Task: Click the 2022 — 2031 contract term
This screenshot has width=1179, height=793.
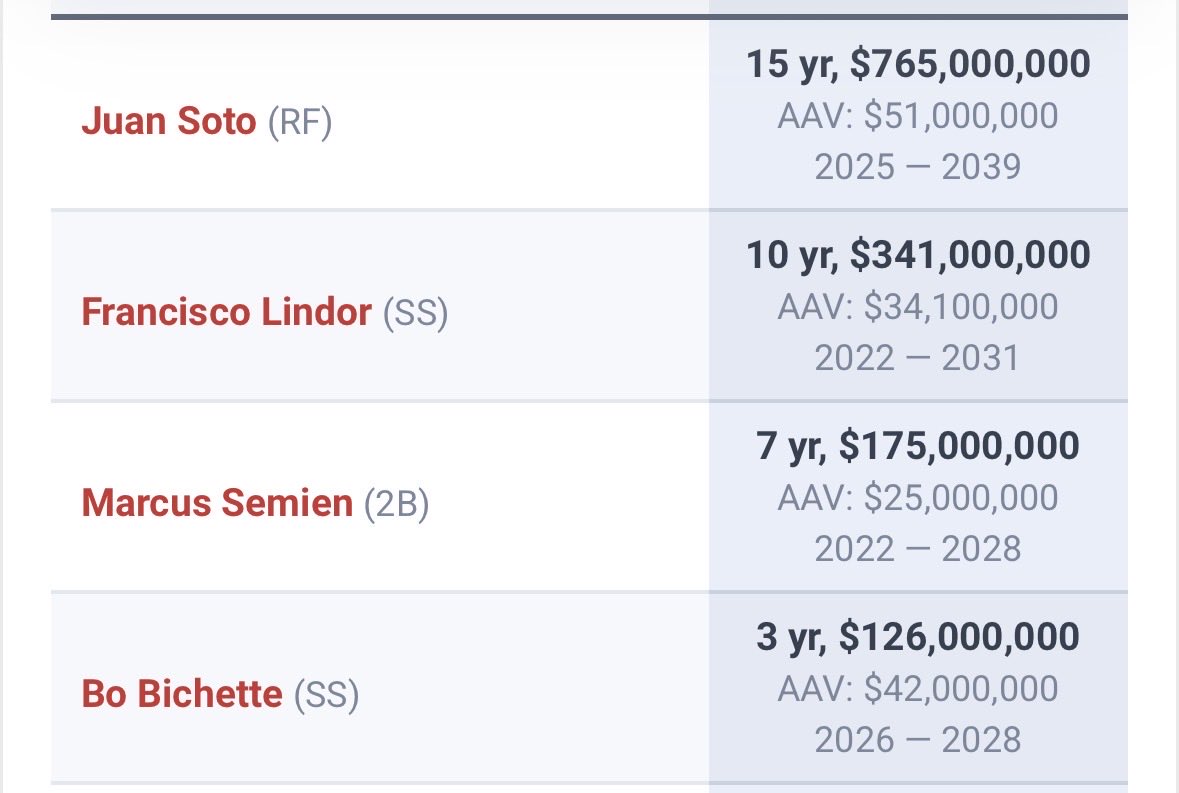Action: click(x=918, y=357)
